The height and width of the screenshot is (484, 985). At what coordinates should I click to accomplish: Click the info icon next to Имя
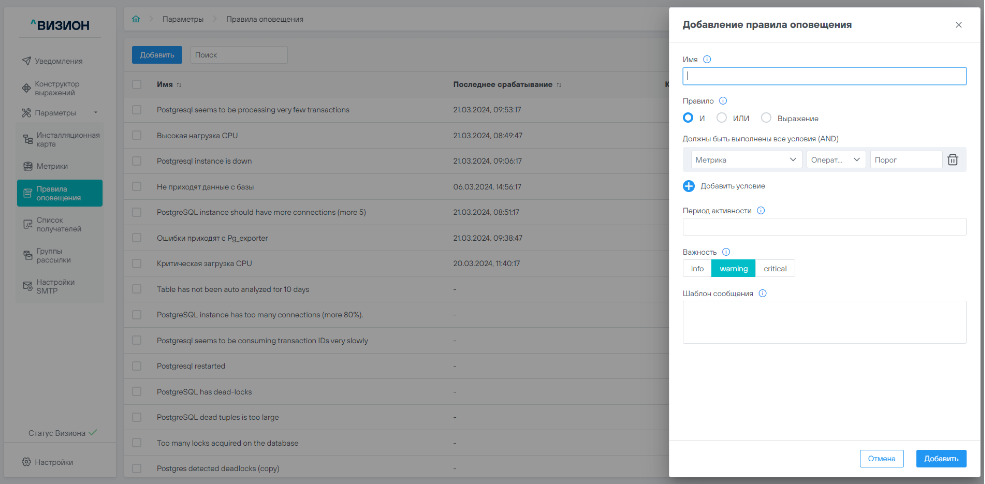pos(707,59)
